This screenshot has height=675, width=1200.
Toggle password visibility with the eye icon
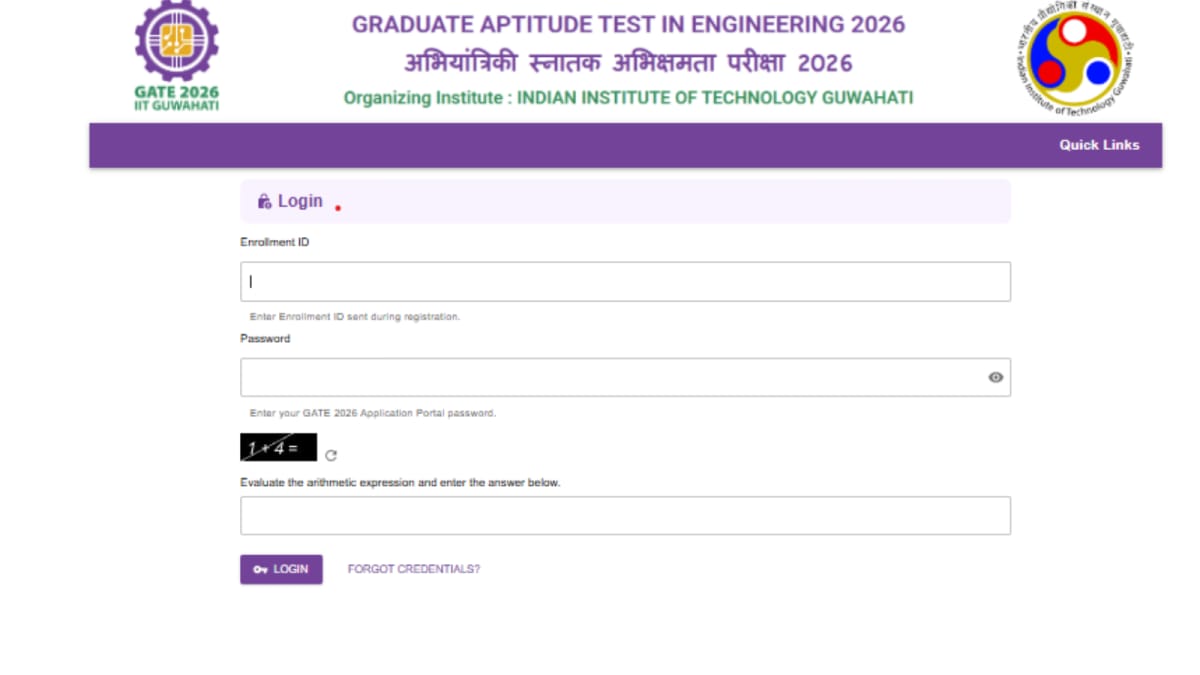994,377
